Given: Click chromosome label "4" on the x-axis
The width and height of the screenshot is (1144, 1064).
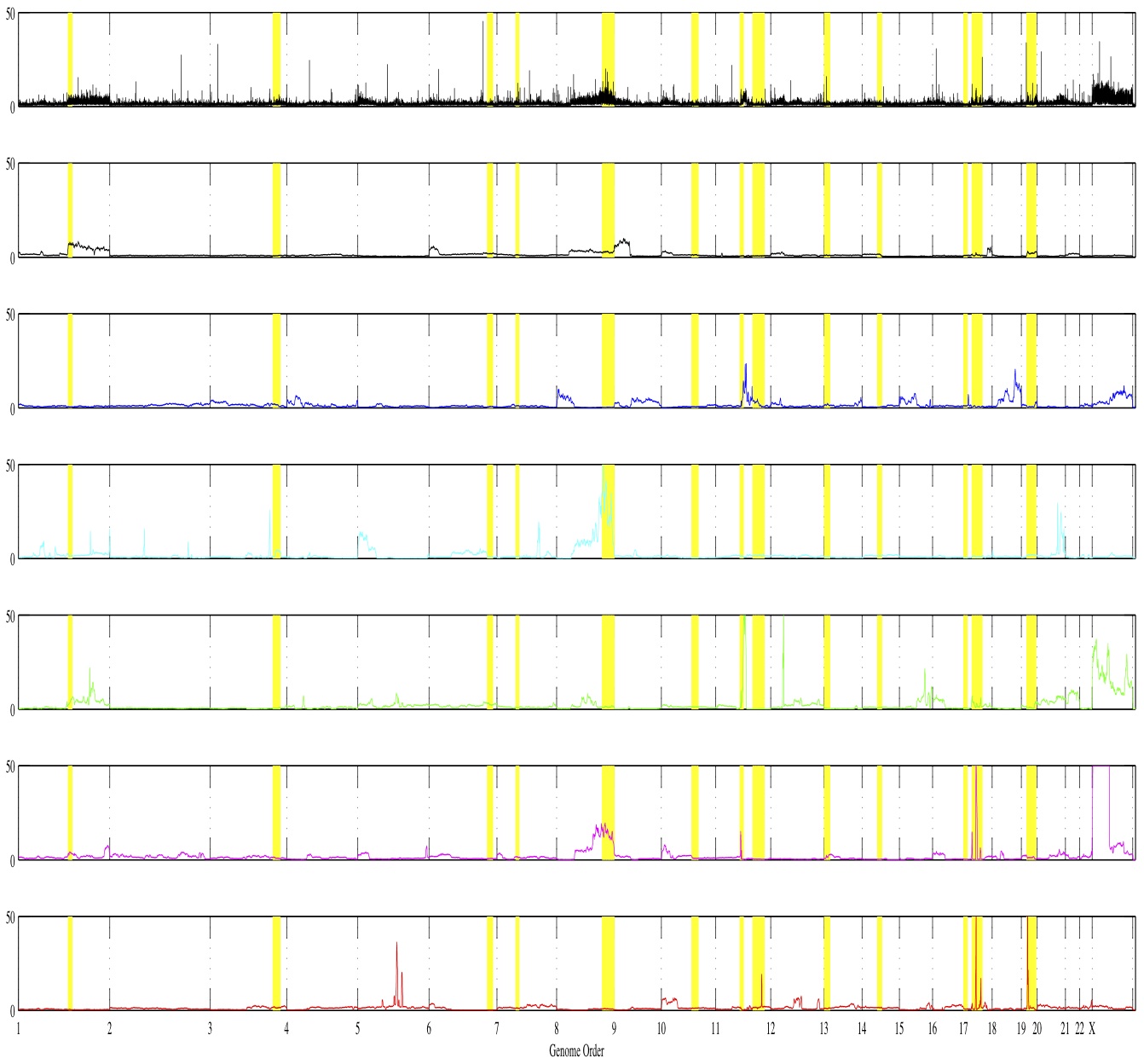Looking at the screenshot, I should tap(286, 1028).
